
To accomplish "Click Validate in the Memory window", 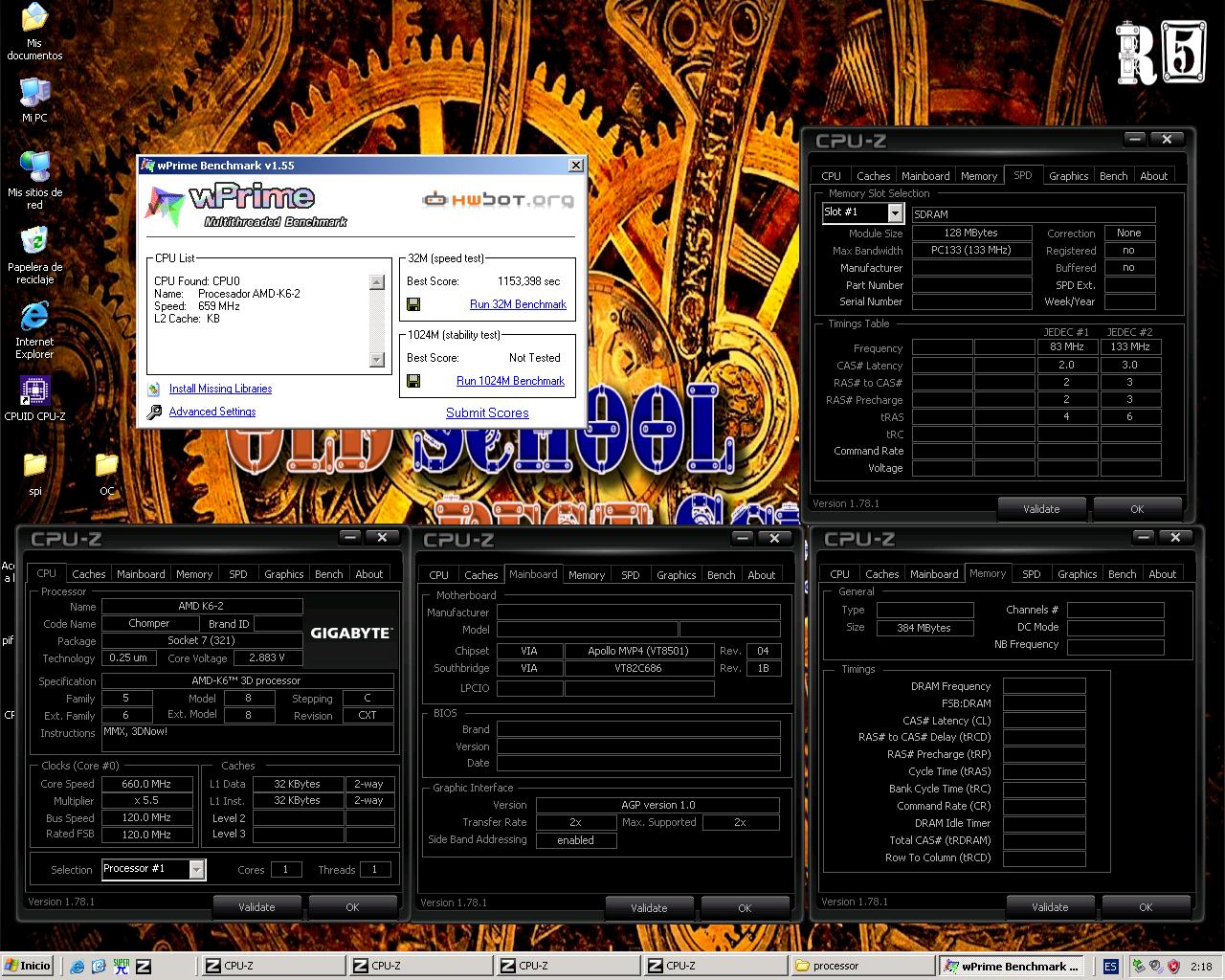I will 1050,907.
